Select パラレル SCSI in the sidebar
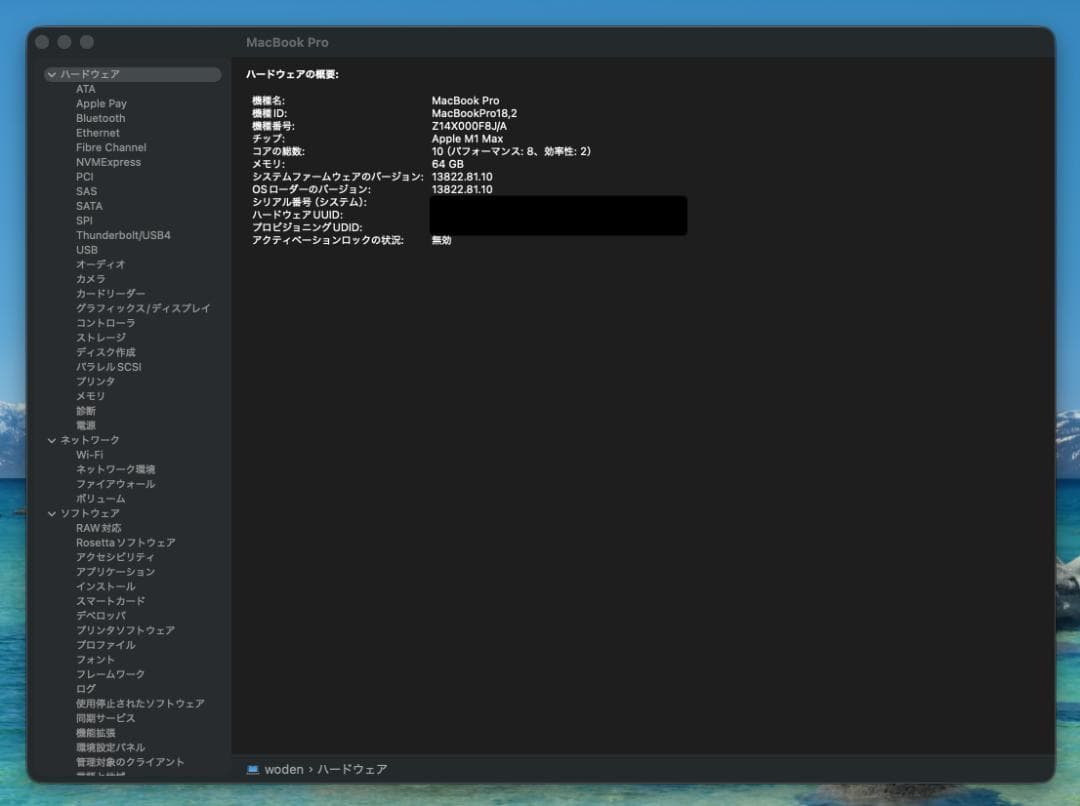Image resolution: width=1080 pixels, height=806 pixels. click(x=109, y=367)
